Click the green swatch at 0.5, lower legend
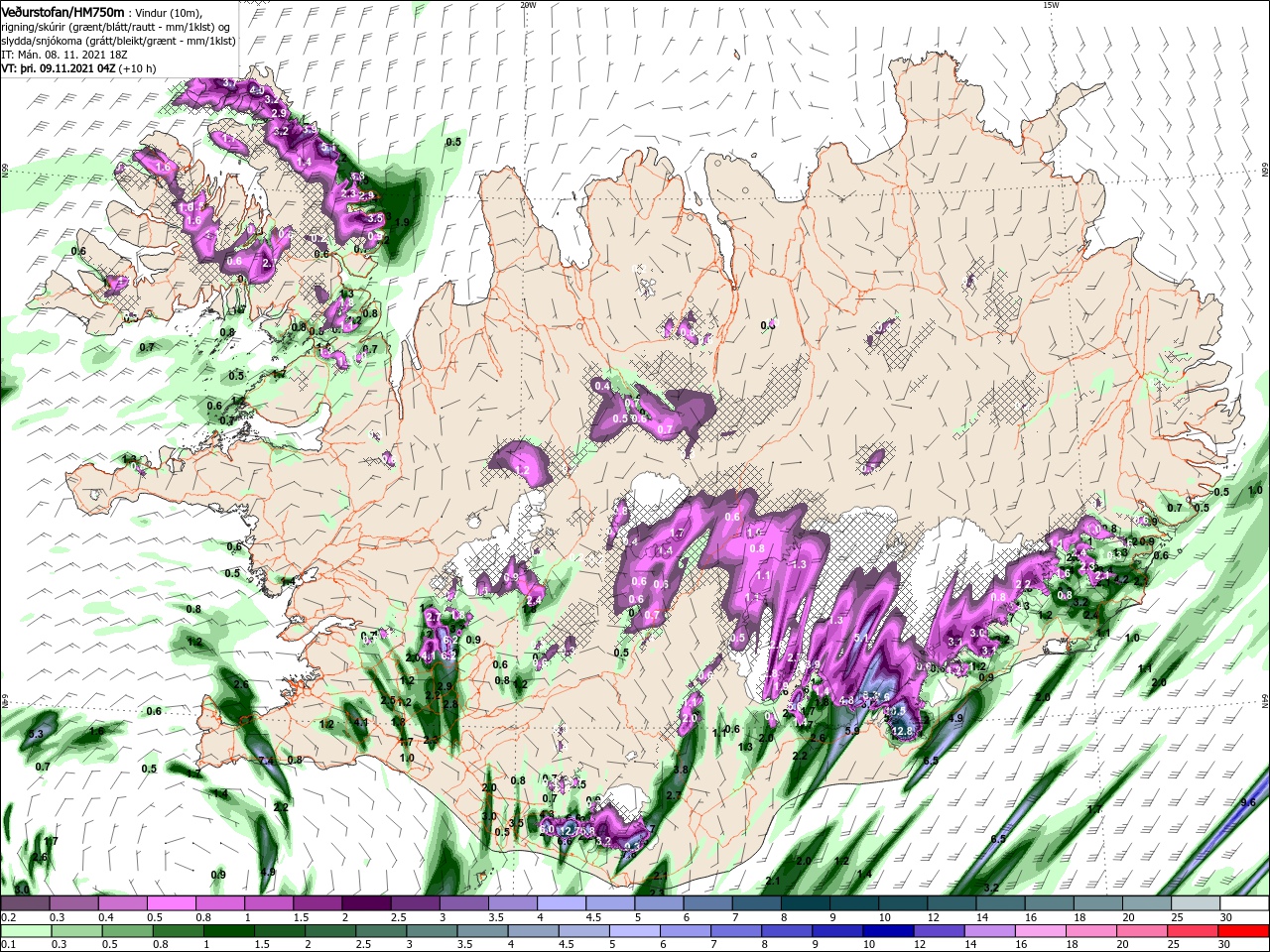Screen dimensions: 1270x952 pos(127,930)
